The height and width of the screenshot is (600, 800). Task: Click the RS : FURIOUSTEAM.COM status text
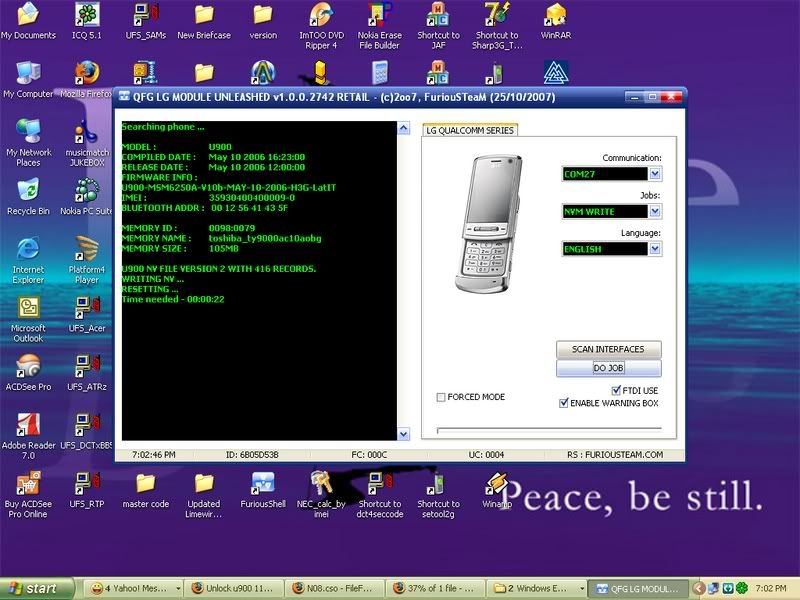coord(615,455)
